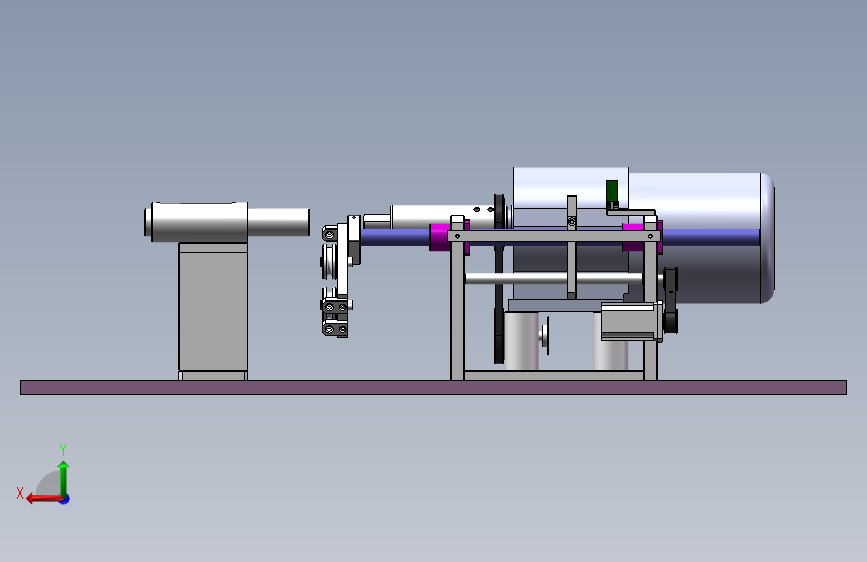This screenshot has height=562, width=867.
Task: Select the grey pedestal block under left cylinder
Action: (213, 311)
